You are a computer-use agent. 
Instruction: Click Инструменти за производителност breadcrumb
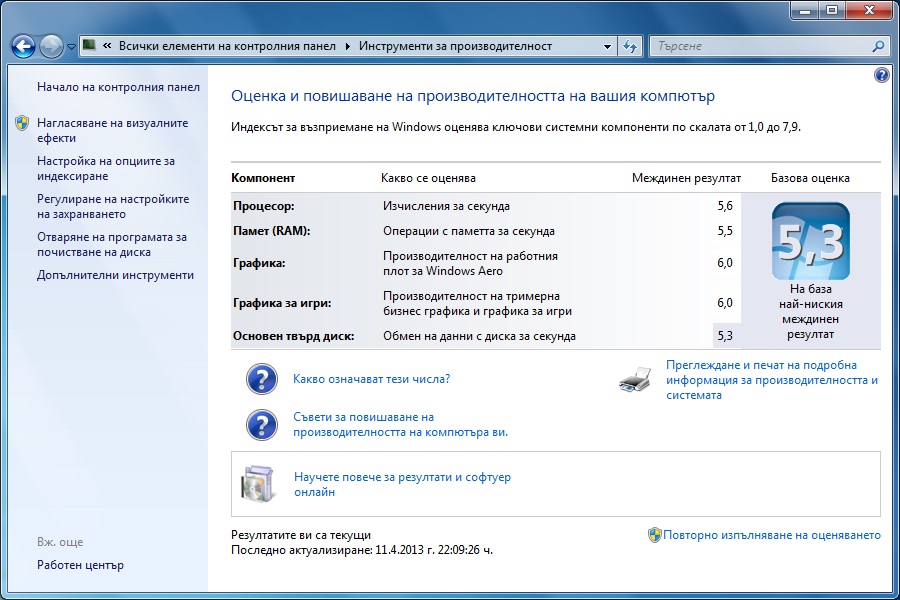coord(455,47)
